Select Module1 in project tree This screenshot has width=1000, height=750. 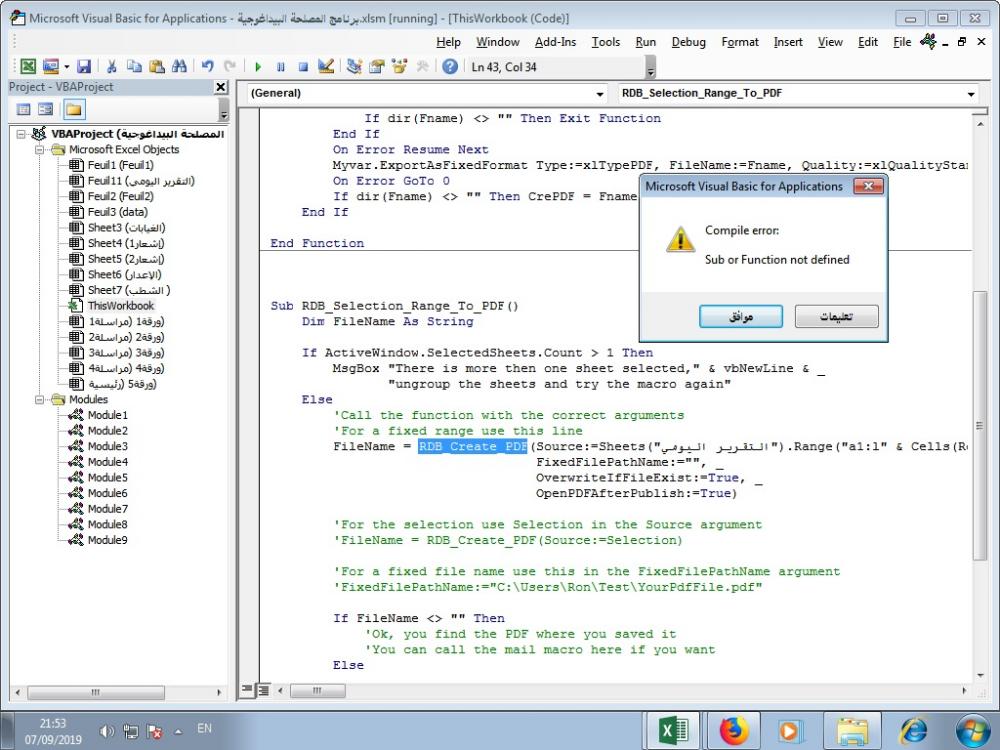(x=108, y=415)
